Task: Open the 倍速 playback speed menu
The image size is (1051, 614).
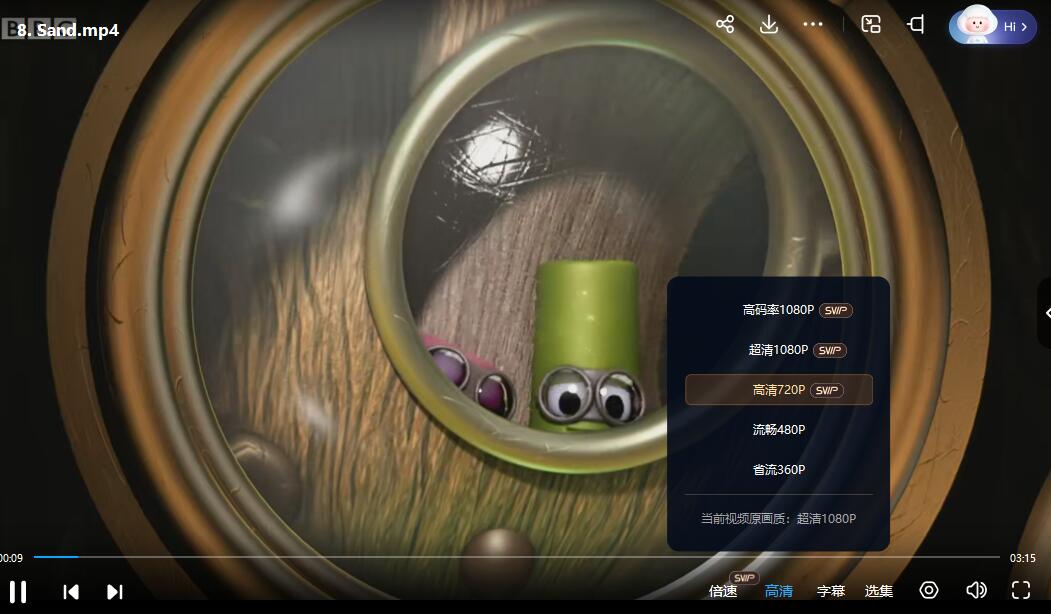Action: click(x=723, y=591)
